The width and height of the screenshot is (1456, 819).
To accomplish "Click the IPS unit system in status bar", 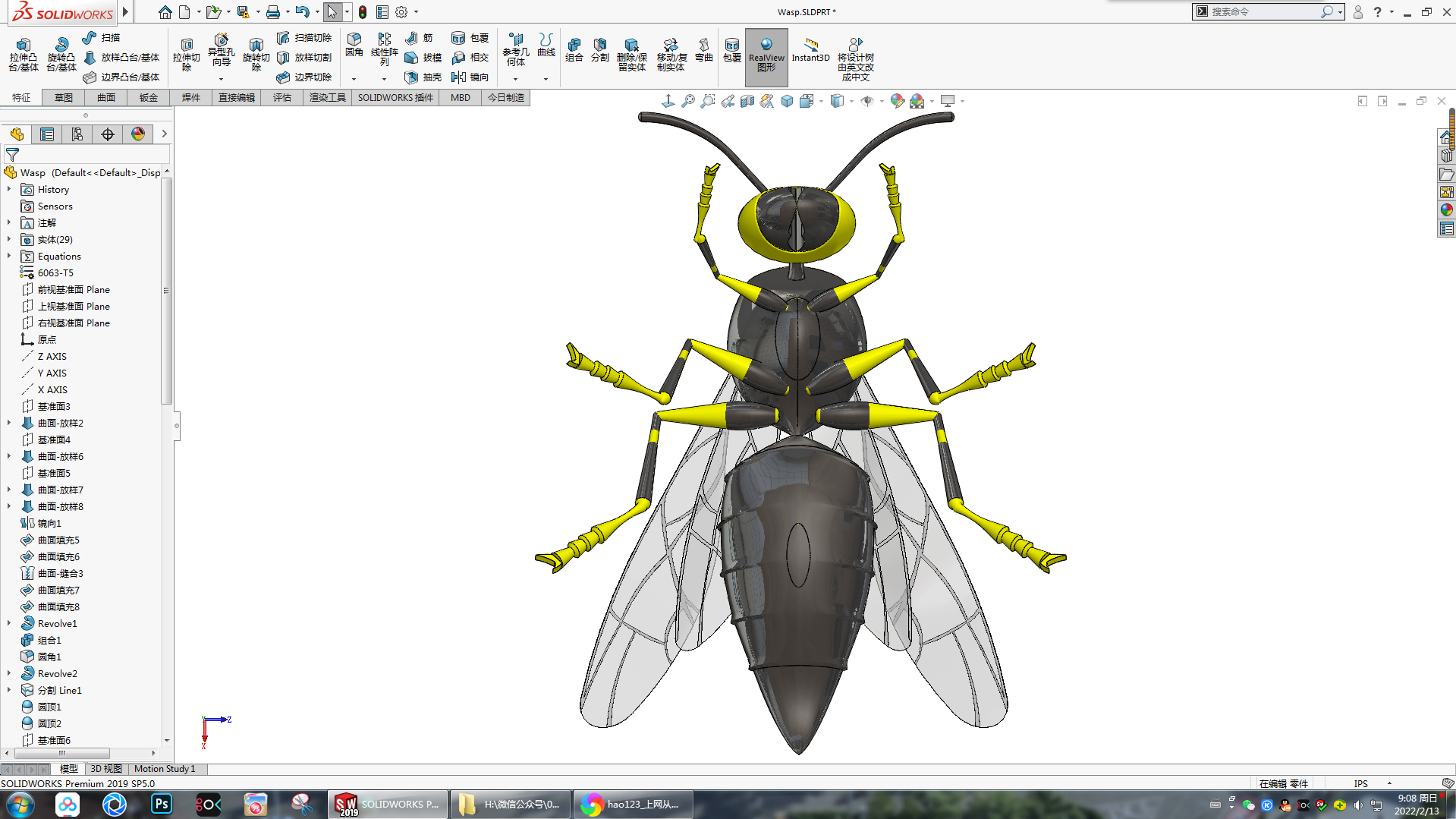I will point(1360,783).
